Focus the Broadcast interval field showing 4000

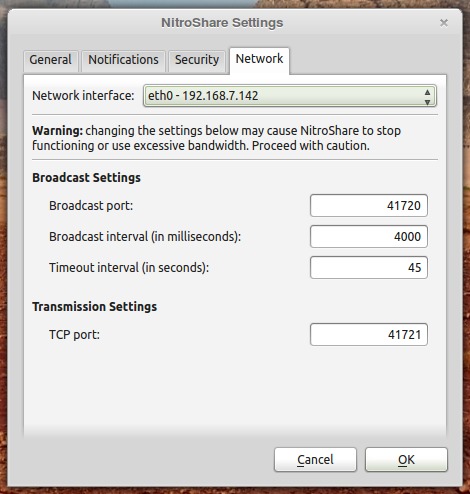369,237
